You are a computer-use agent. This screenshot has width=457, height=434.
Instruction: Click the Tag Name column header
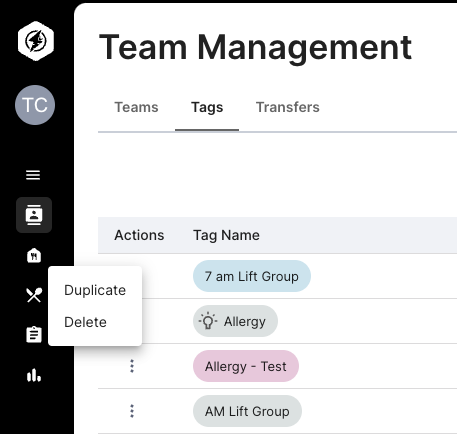pos(226,235)
